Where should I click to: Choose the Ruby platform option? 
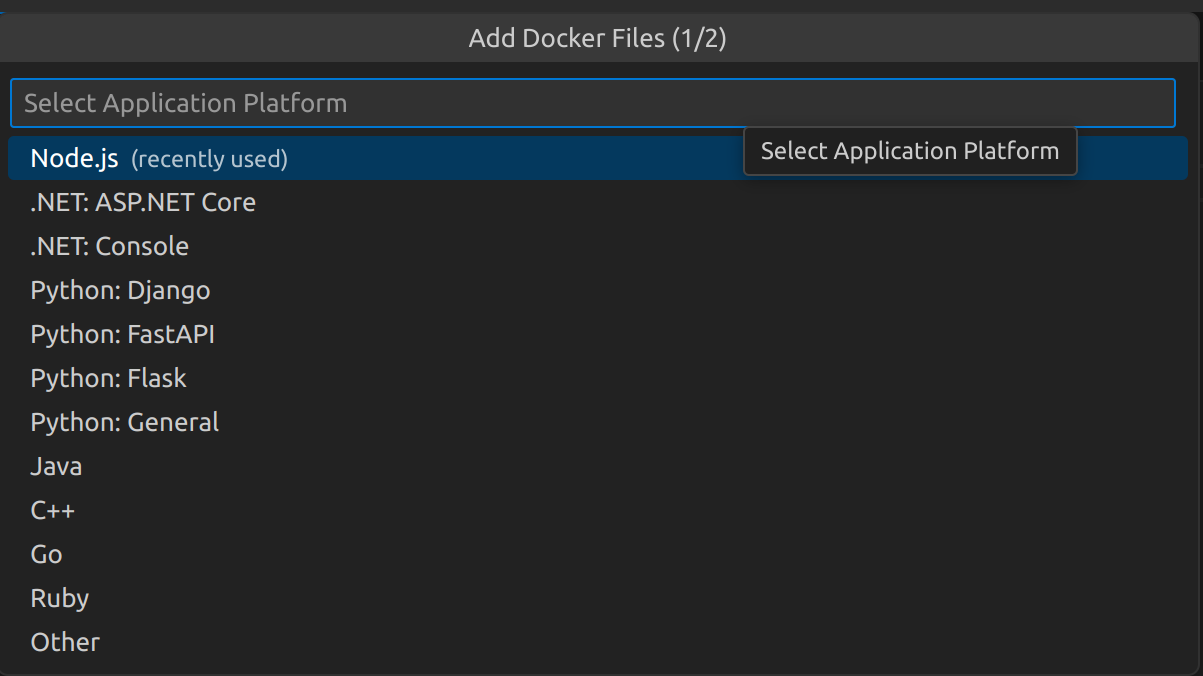coord(59,598)
